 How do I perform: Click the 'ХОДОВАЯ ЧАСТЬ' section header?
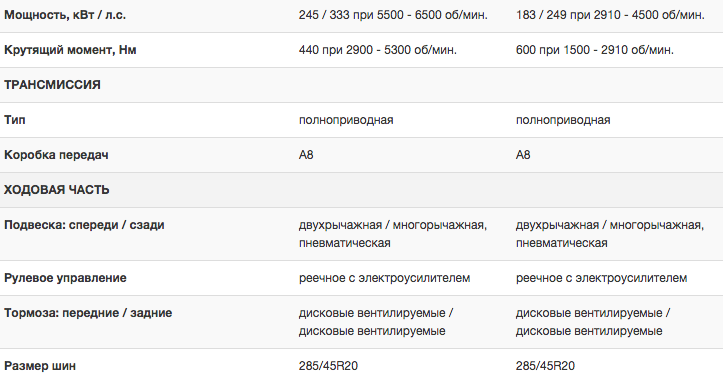[x=57, y=190]
